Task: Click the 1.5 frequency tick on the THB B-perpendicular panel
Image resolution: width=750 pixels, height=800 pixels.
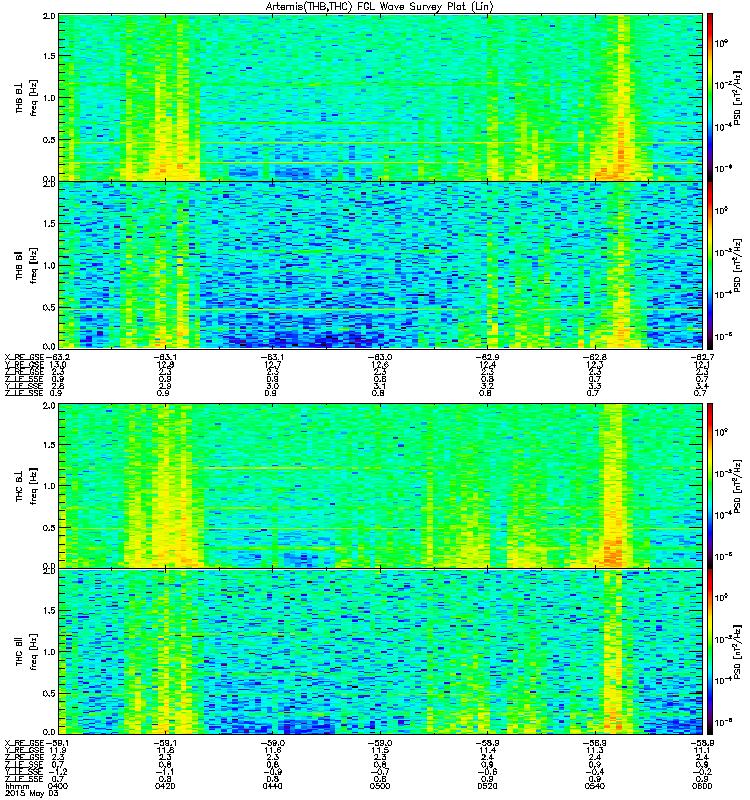Action: pyautogui.click(x=49, y=56)
